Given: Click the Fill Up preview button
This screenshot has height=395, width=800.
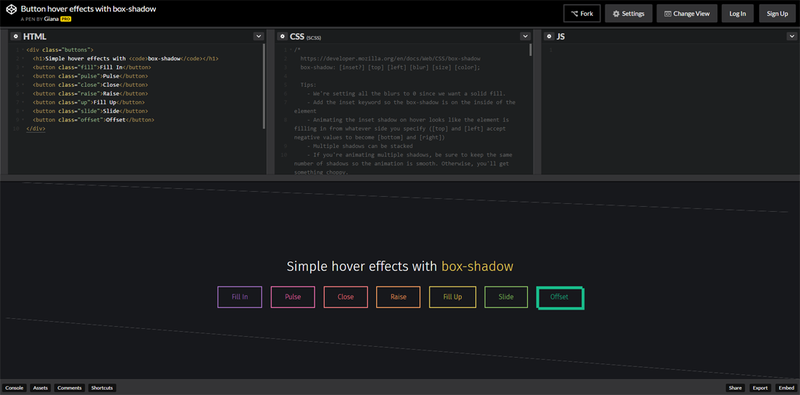Looking at the screenshot, I should 453,297.
